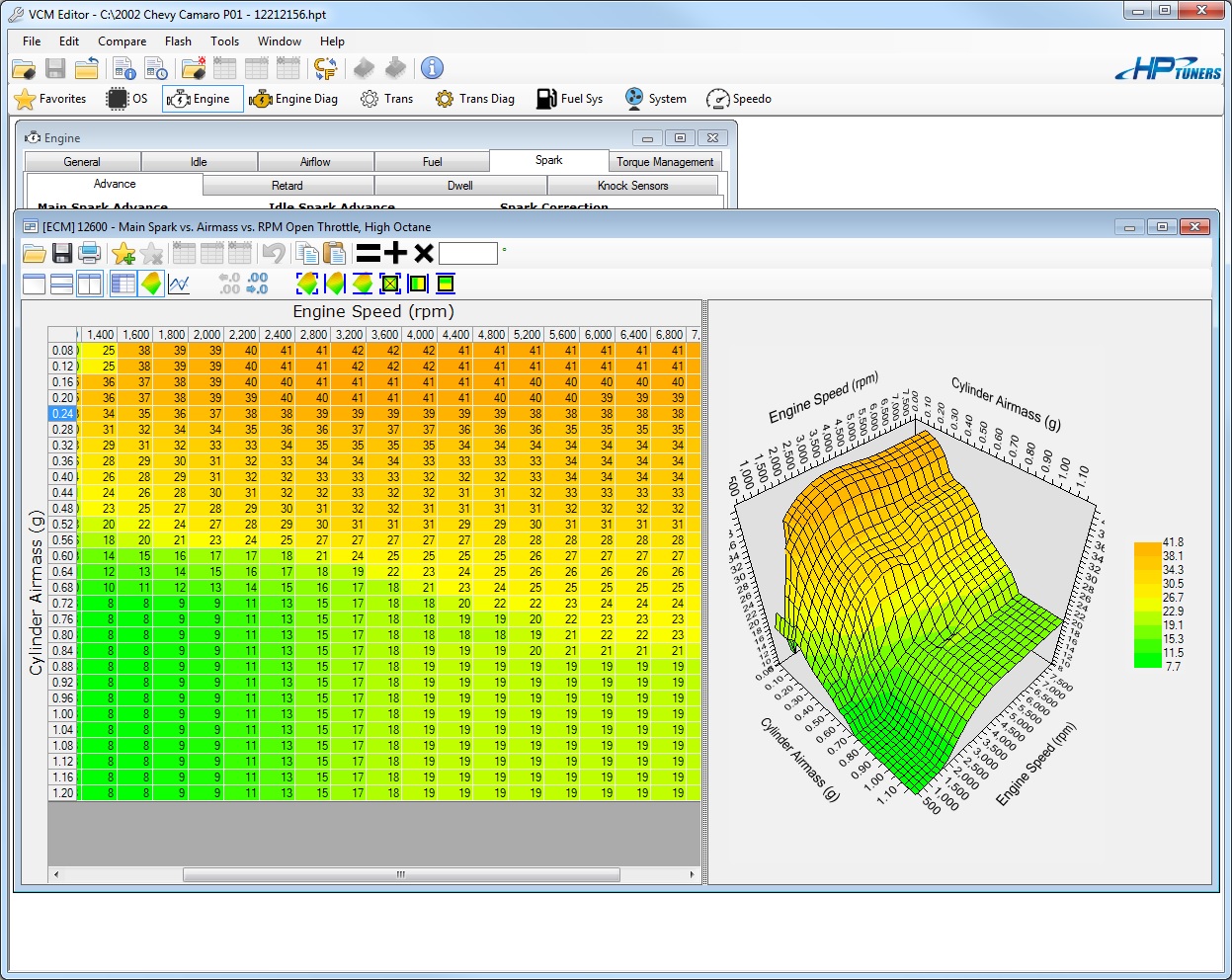Select vertical split layout icon
1232x980 pixels.
[x=89, y=285]
